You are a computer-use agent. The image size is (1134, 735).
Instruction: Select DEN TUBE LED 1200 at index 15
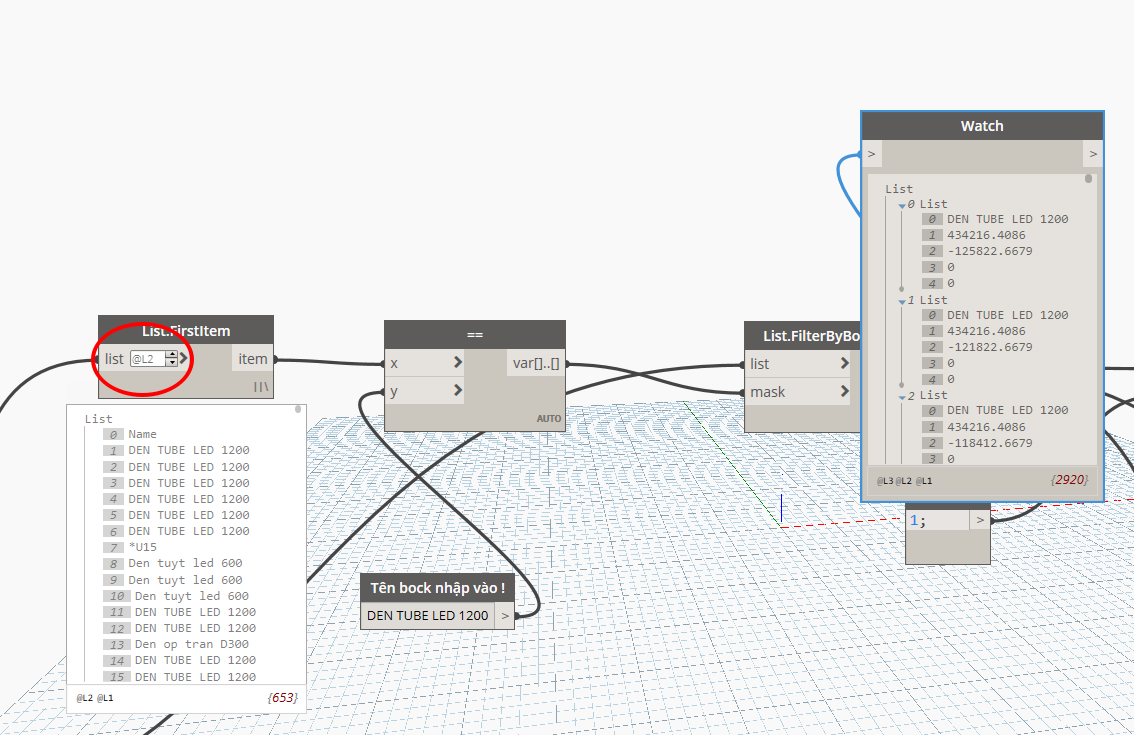[x=195, y=677]
